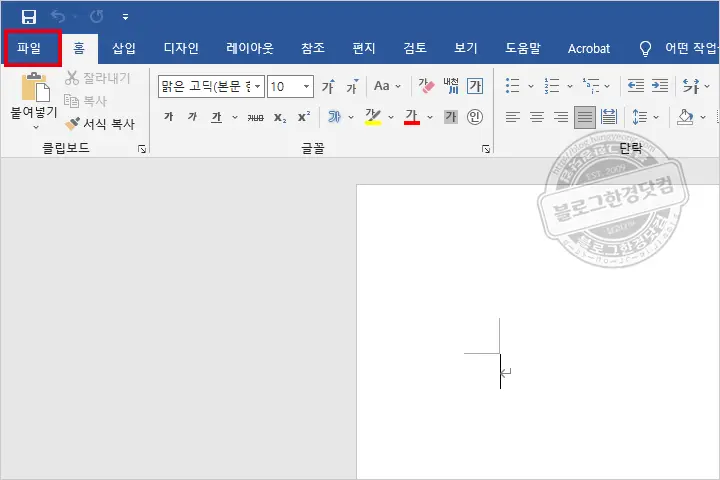This screenshot has height=480, width=720.
Task: Open the 삽입 ribbon tab
Action: tap(124, 48)
